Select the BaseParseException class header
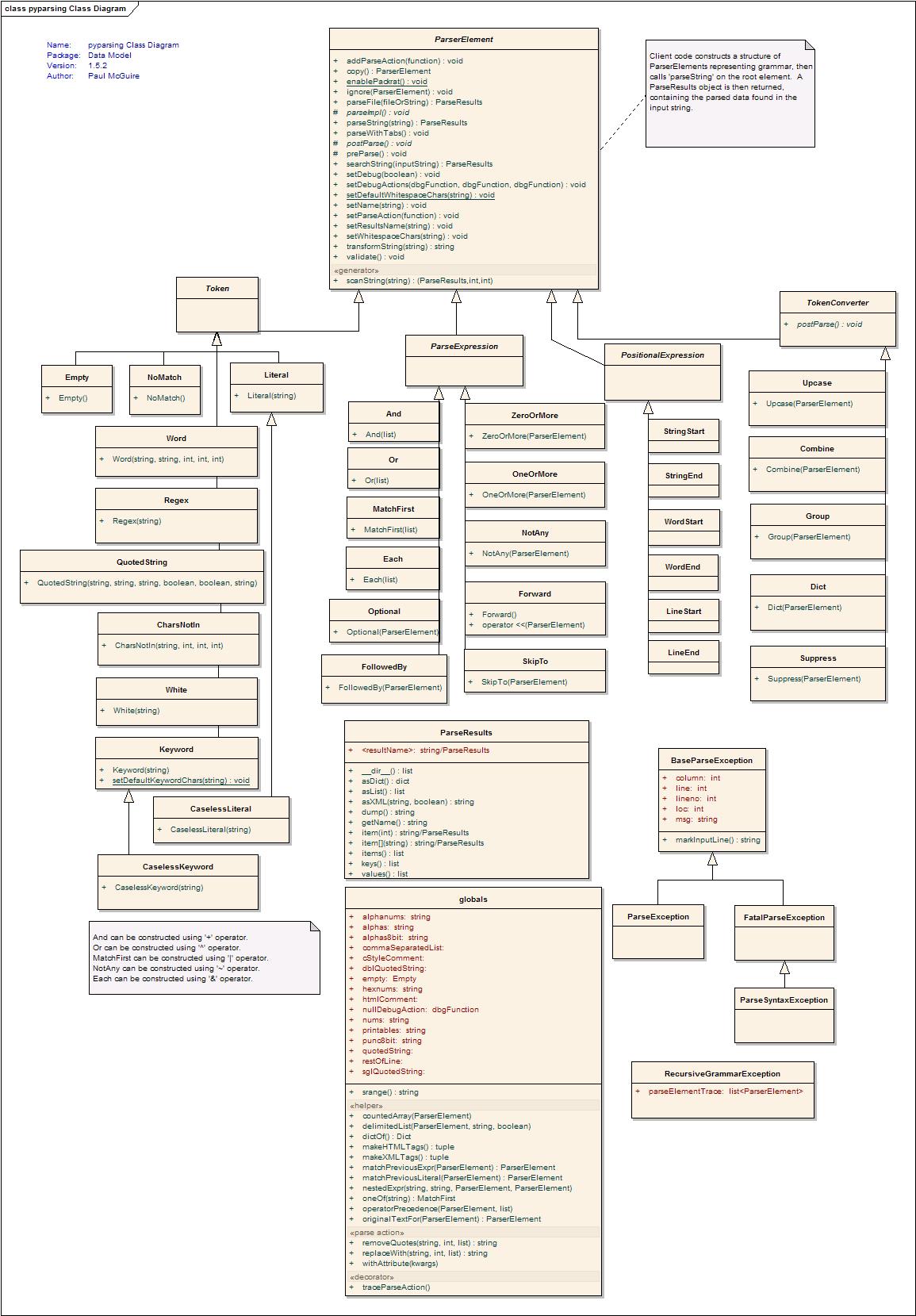This screenshot has height=1316, width=916. (x=711, y=760)
